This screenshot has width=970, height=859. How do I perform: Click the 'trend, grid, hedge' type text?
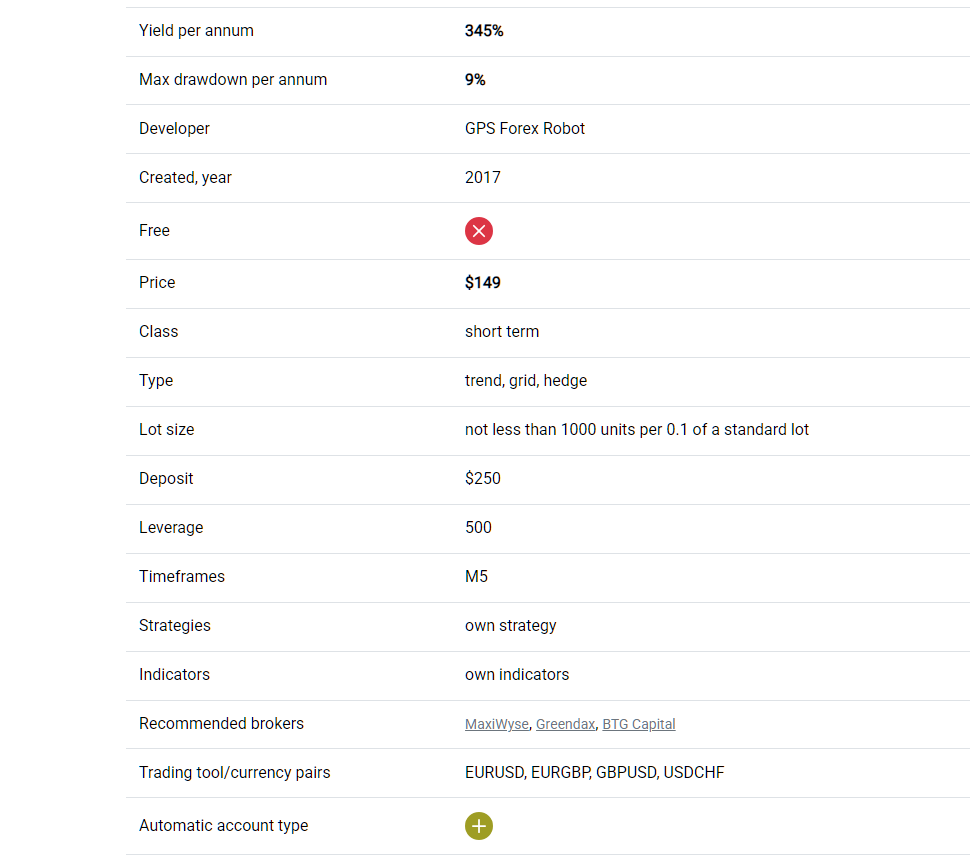[526, 381]
